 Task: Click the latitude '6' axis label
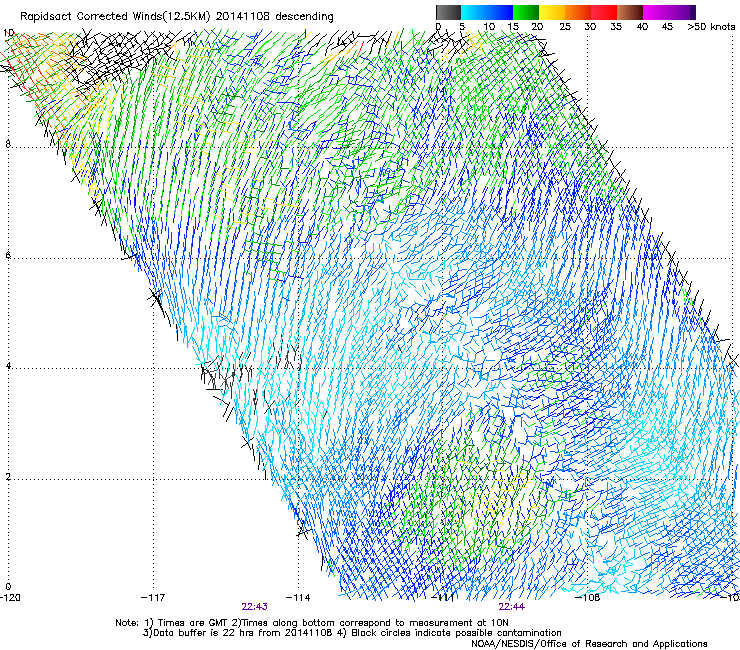point(8,255)
